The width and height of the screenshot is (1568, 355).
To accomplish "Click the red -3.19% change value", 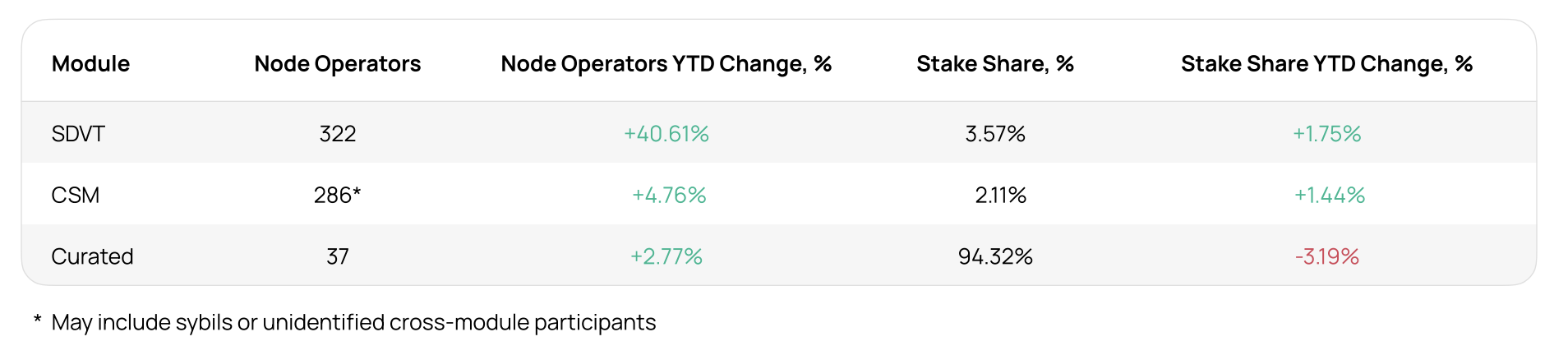I will (1326, 257).
